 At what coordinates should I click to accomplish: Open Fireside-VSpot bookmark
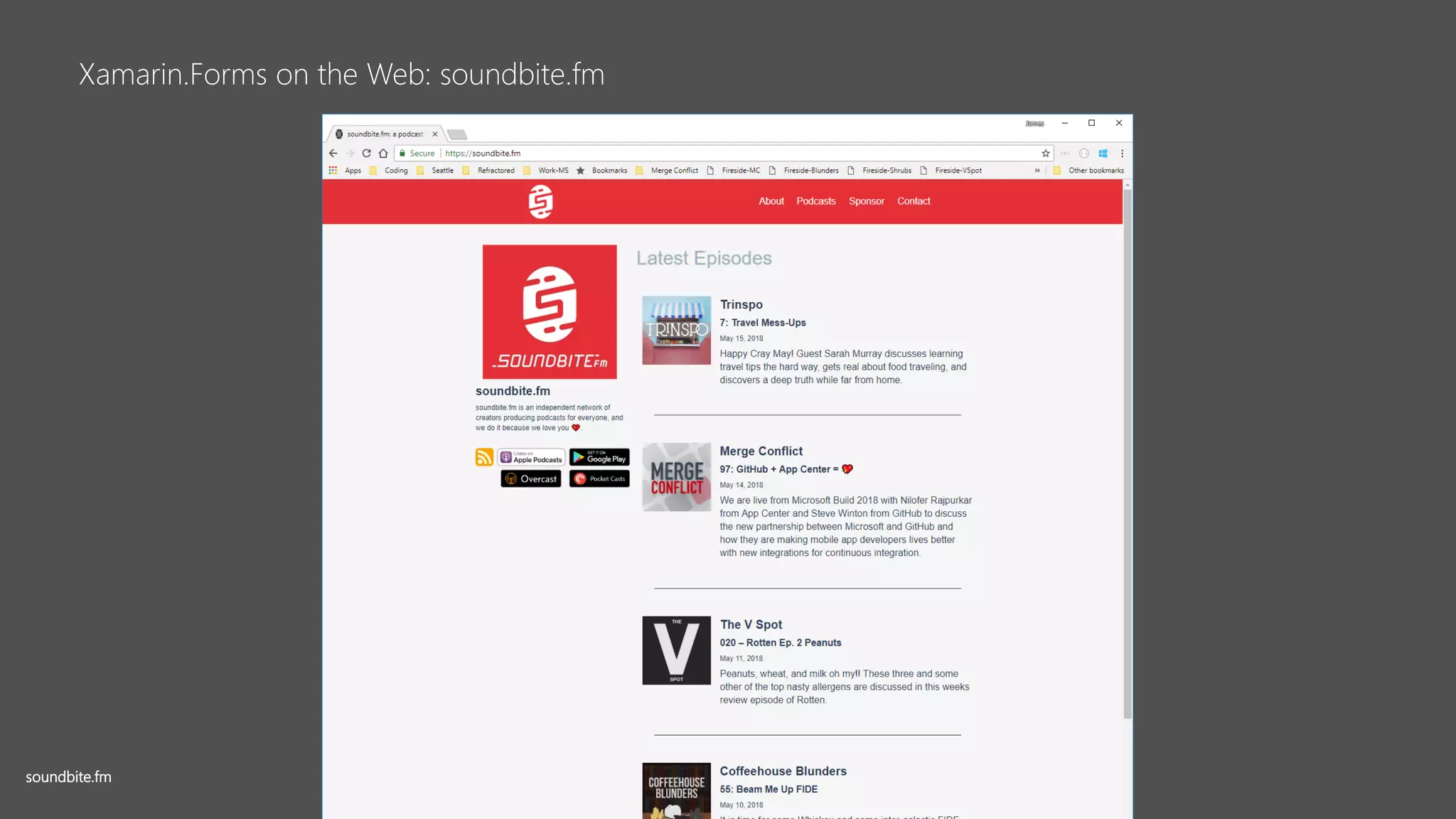(951, 171)
